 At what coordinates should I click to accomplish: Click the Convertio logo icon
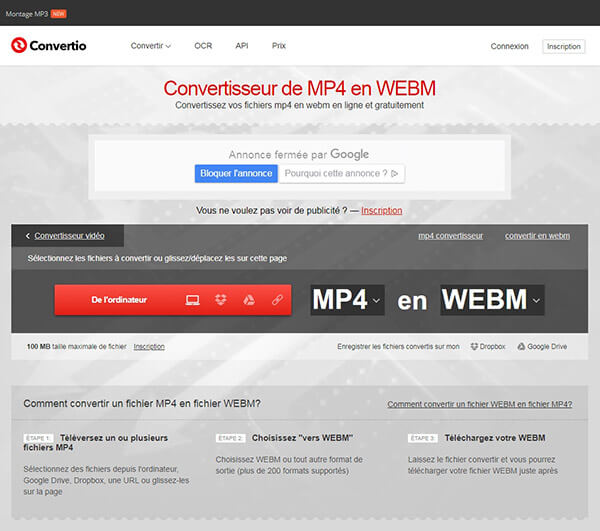(19, 46)
